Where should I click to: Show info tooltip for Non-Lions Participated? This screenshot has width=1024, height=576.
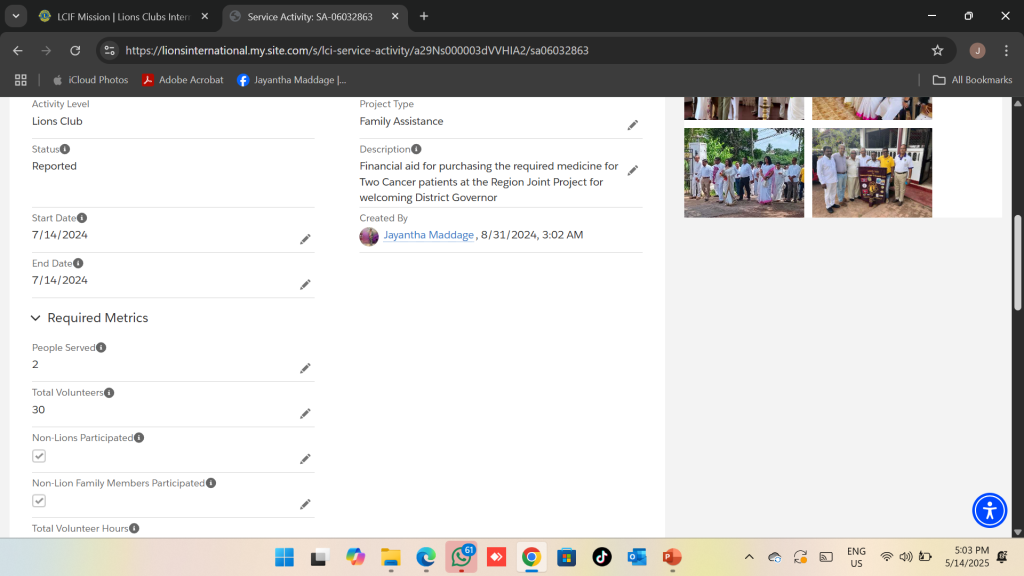139,438
